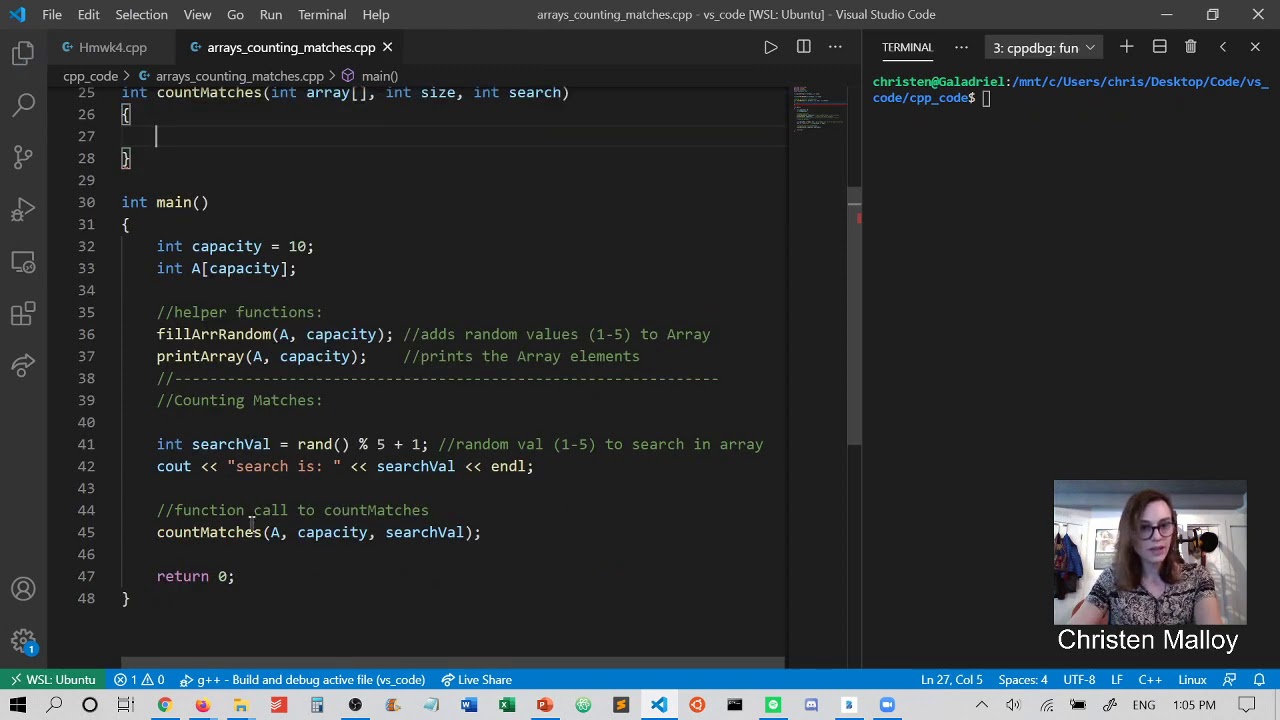The width and height of the screenshot is (1280, 720).
Task: Split the editor to the right
Action: pyautogui.click(x=803, y=47)
